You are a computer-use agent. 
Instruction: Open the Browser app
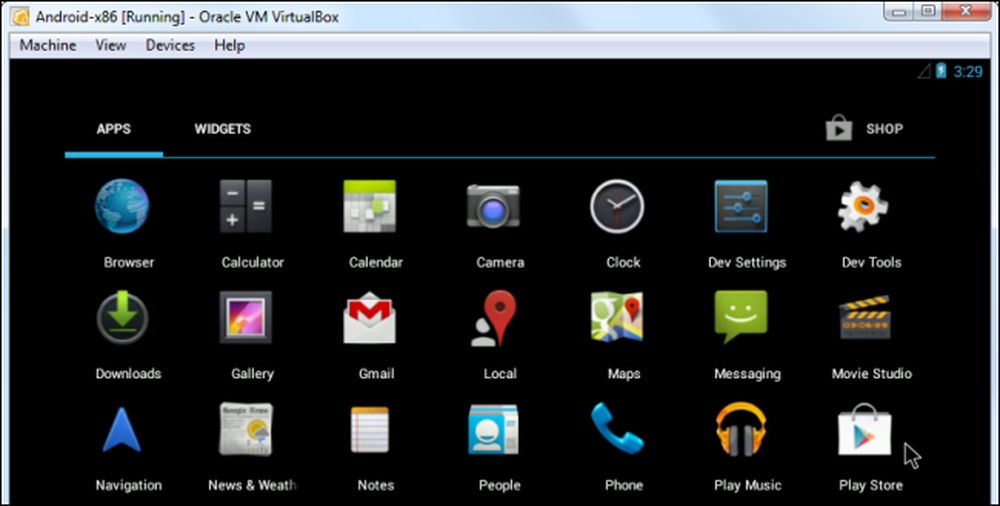coord(122,206)
